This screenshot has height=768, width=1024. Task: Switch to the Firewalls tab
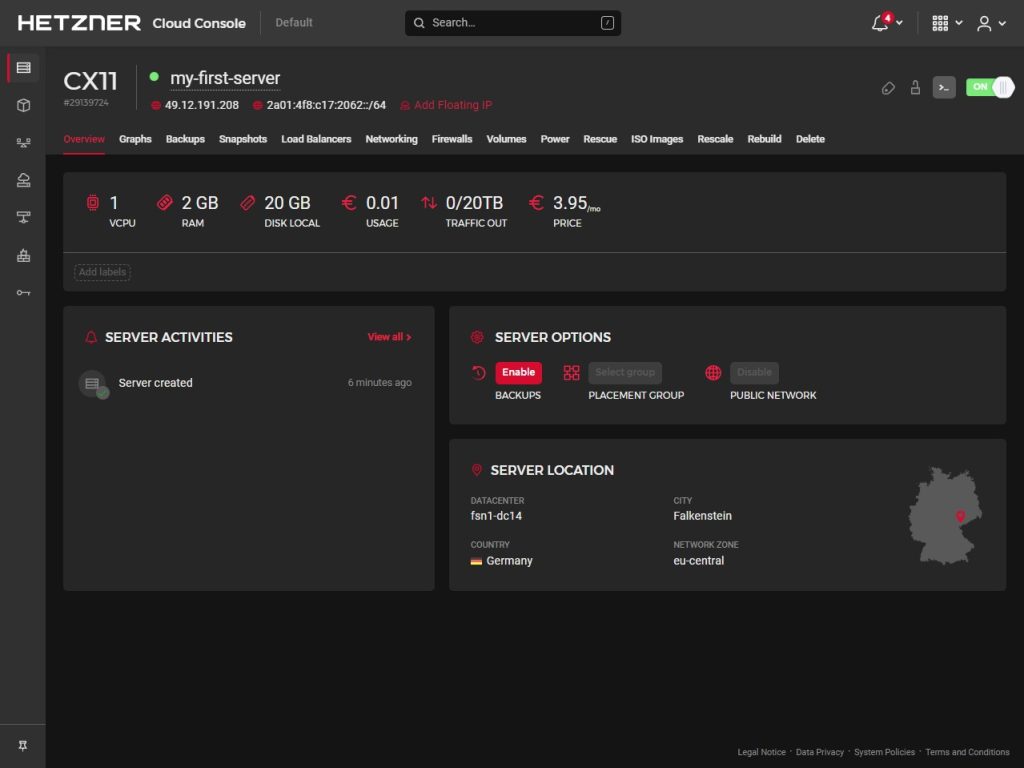click(x=452, y=139)
